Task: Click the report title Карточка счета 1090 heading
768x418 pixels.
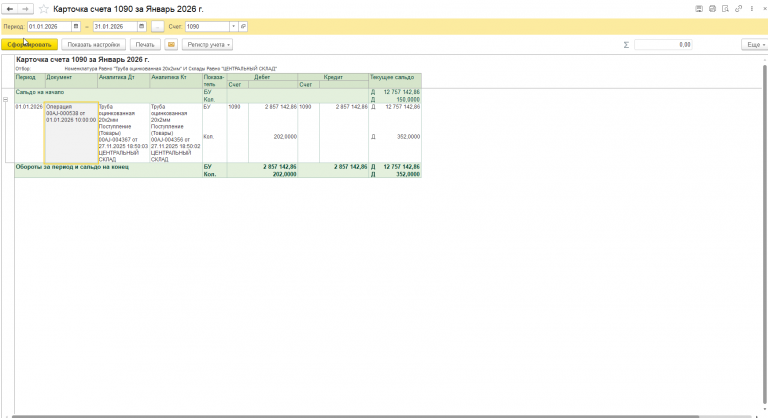Action: (x=83, y=60)
